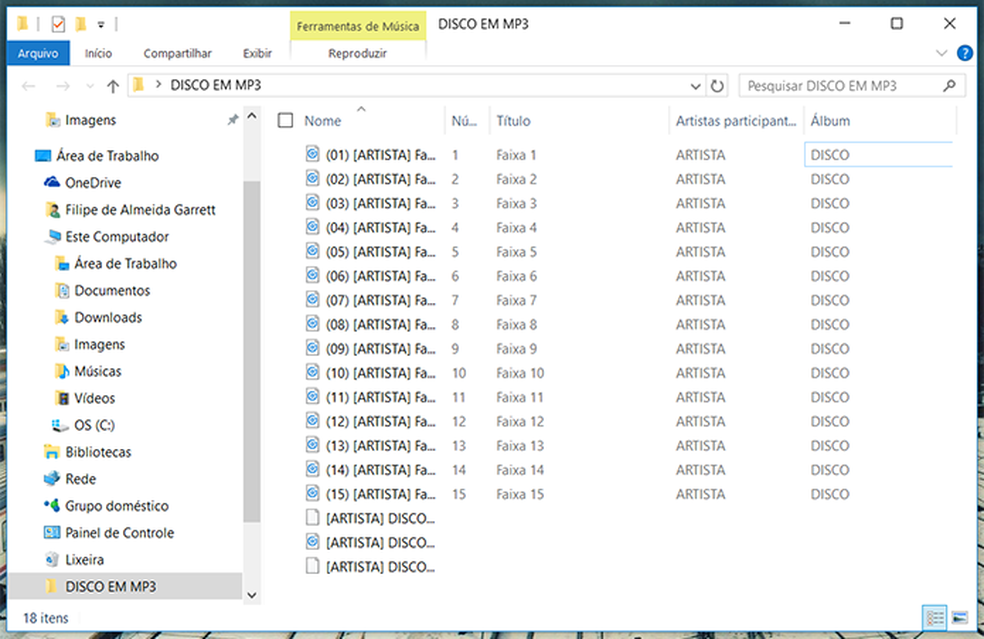The image size is (984, 639).
Task: Click the MP3 icon of file (01)
Action: coord(312,155)
